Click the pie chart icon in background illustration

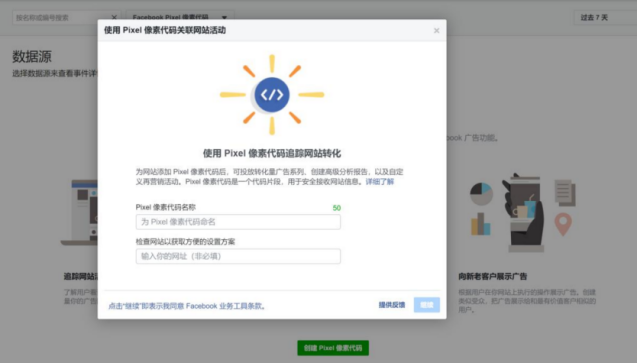481,194
